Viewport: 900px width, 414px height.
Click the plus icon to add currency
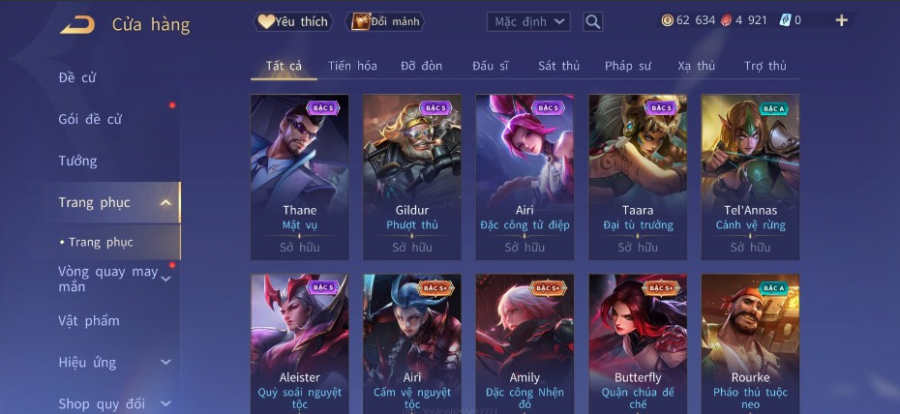tap(841, 21)
